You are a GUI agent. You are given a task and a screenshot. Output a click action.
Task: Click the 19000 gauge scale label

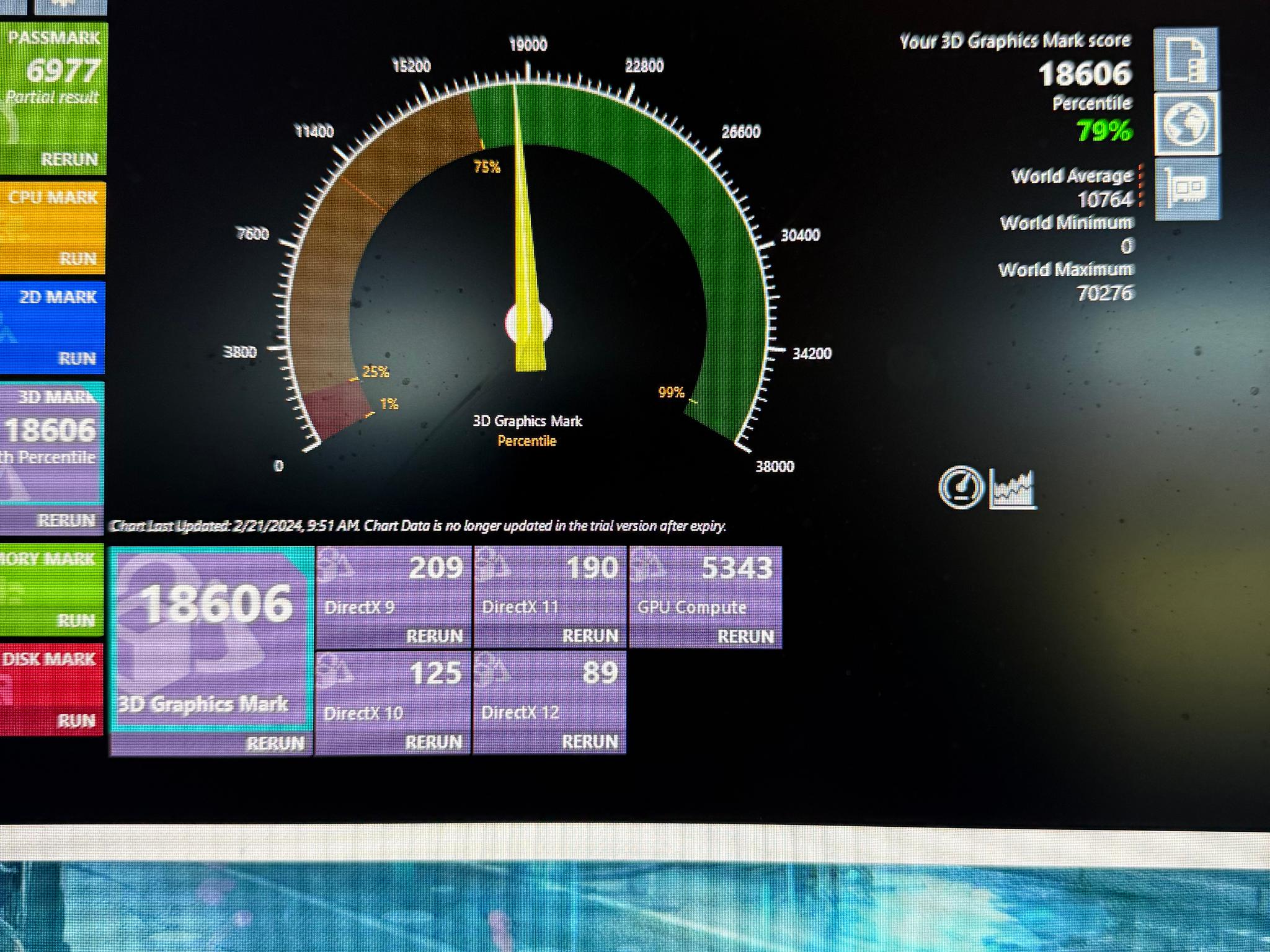[x=528, y=45]
